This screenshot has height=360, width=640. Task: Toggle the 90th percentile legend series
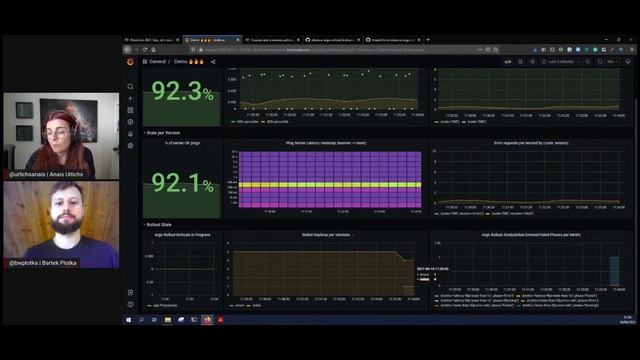[x=244, y=122]
